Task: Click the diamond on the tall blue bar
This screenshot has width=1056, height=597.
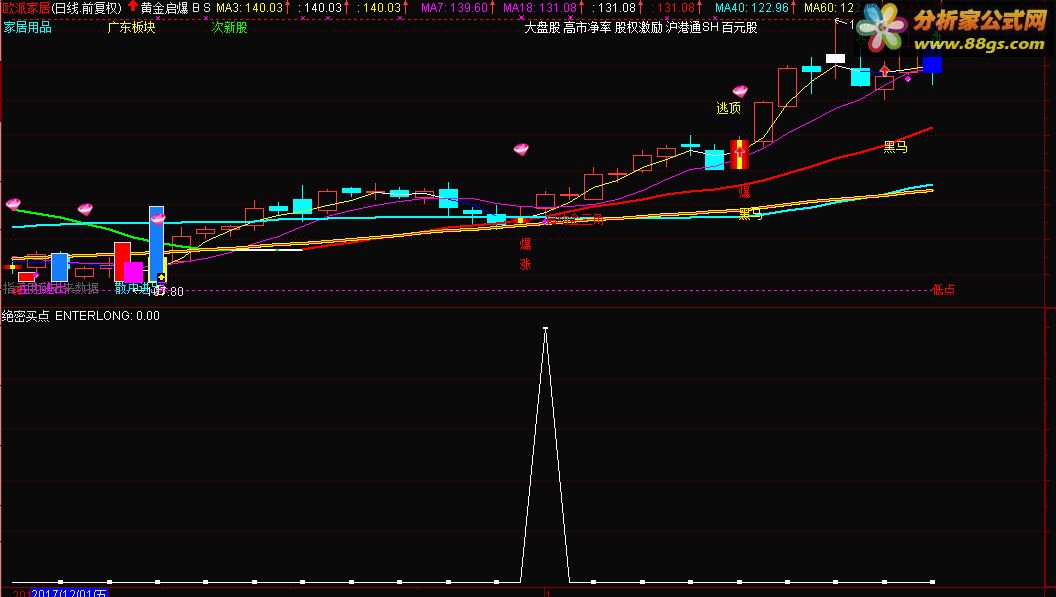Action: (158, 218)
